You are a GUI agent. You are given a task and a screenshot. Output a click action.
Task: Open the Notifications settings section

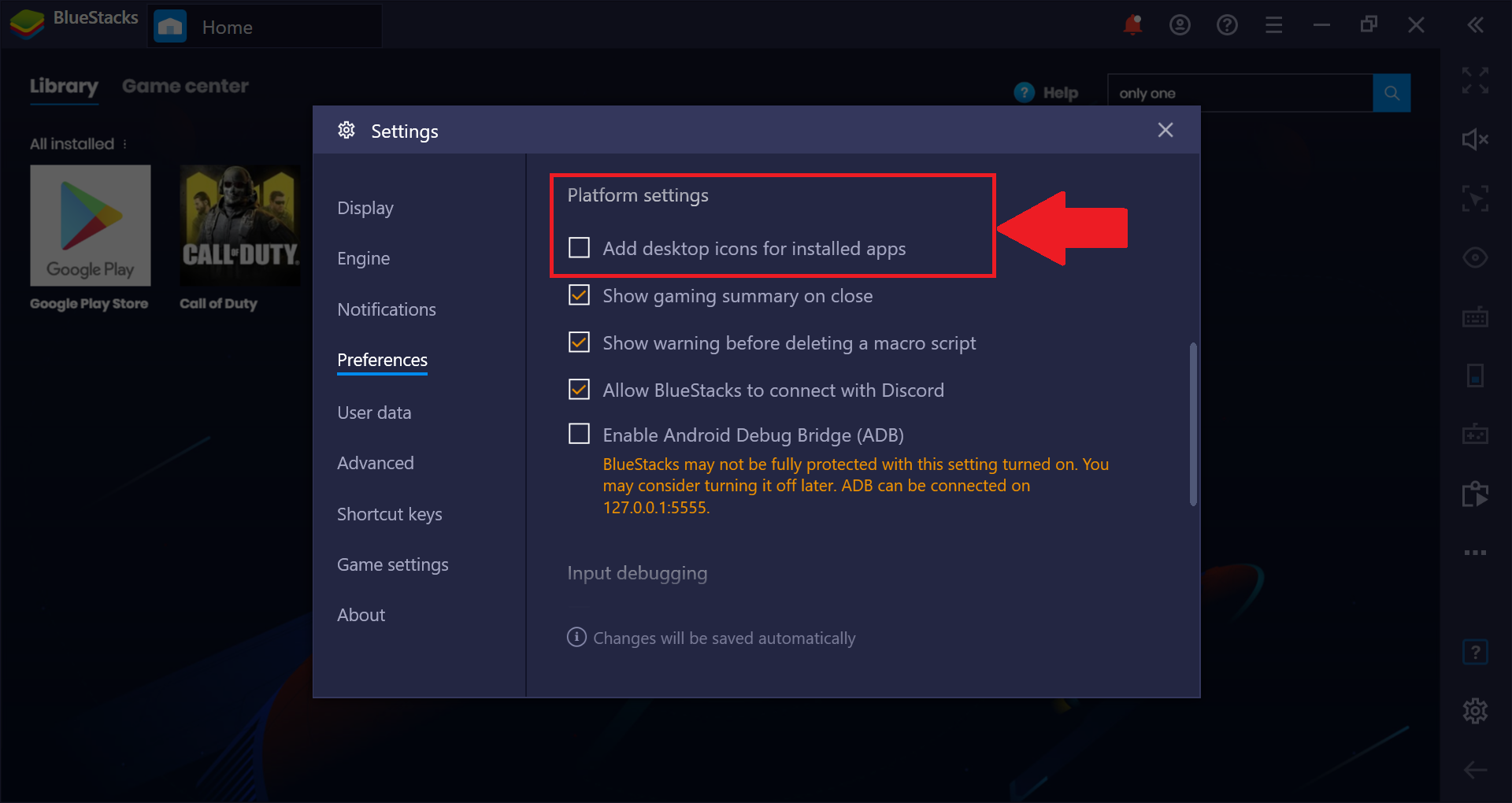click(x=387, y=309)
